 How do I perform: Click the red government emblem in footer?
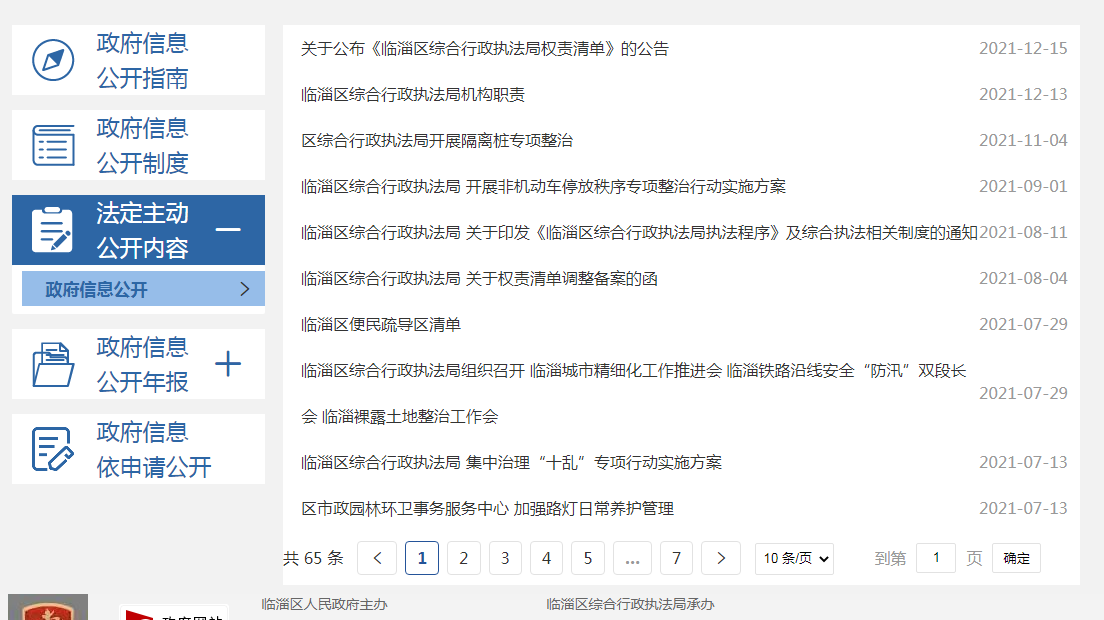tap(47, 609)
